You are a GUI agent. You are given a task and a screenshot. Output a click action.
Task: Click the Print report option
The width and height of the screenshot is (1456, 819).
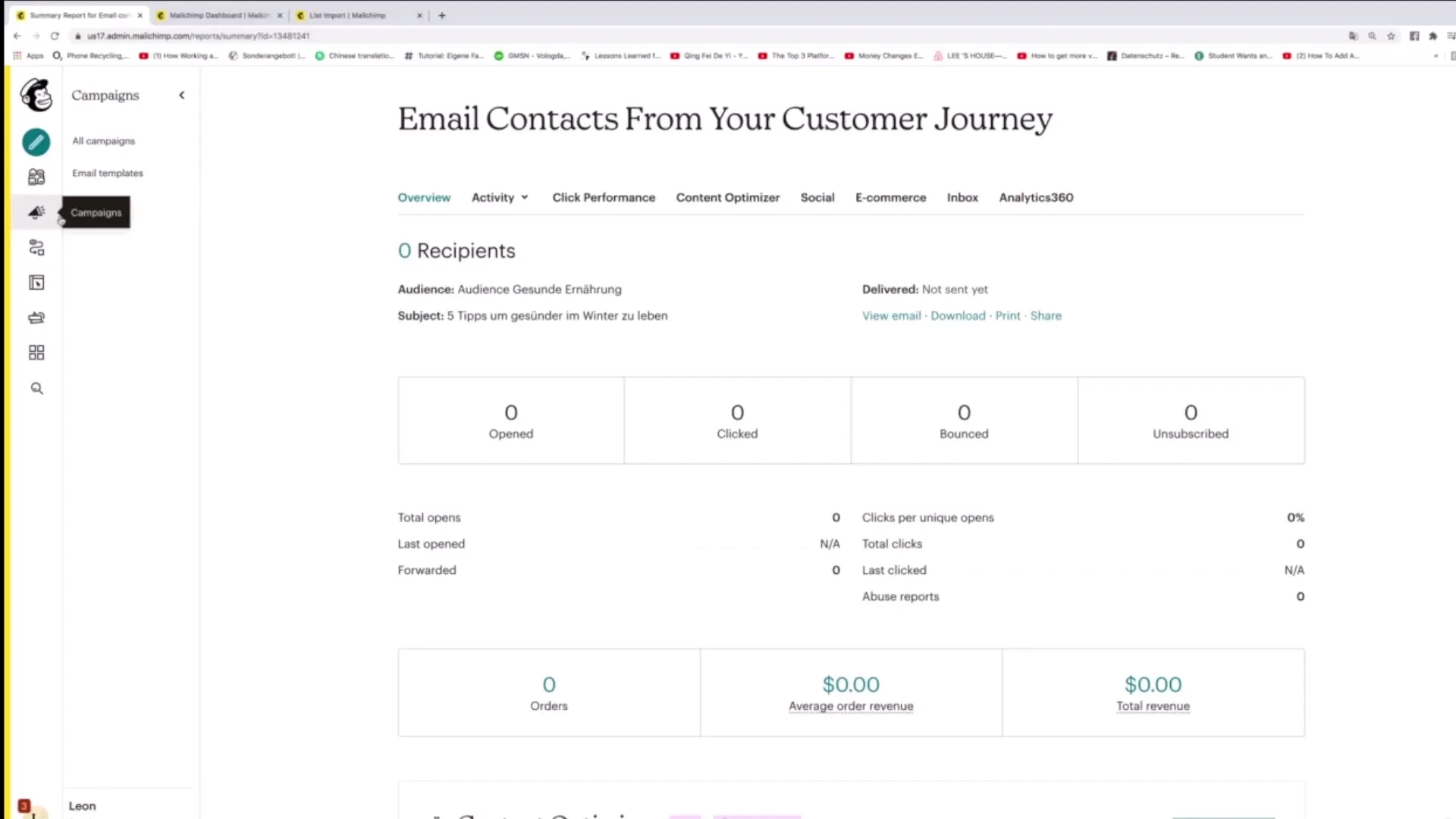point(1008,316)
